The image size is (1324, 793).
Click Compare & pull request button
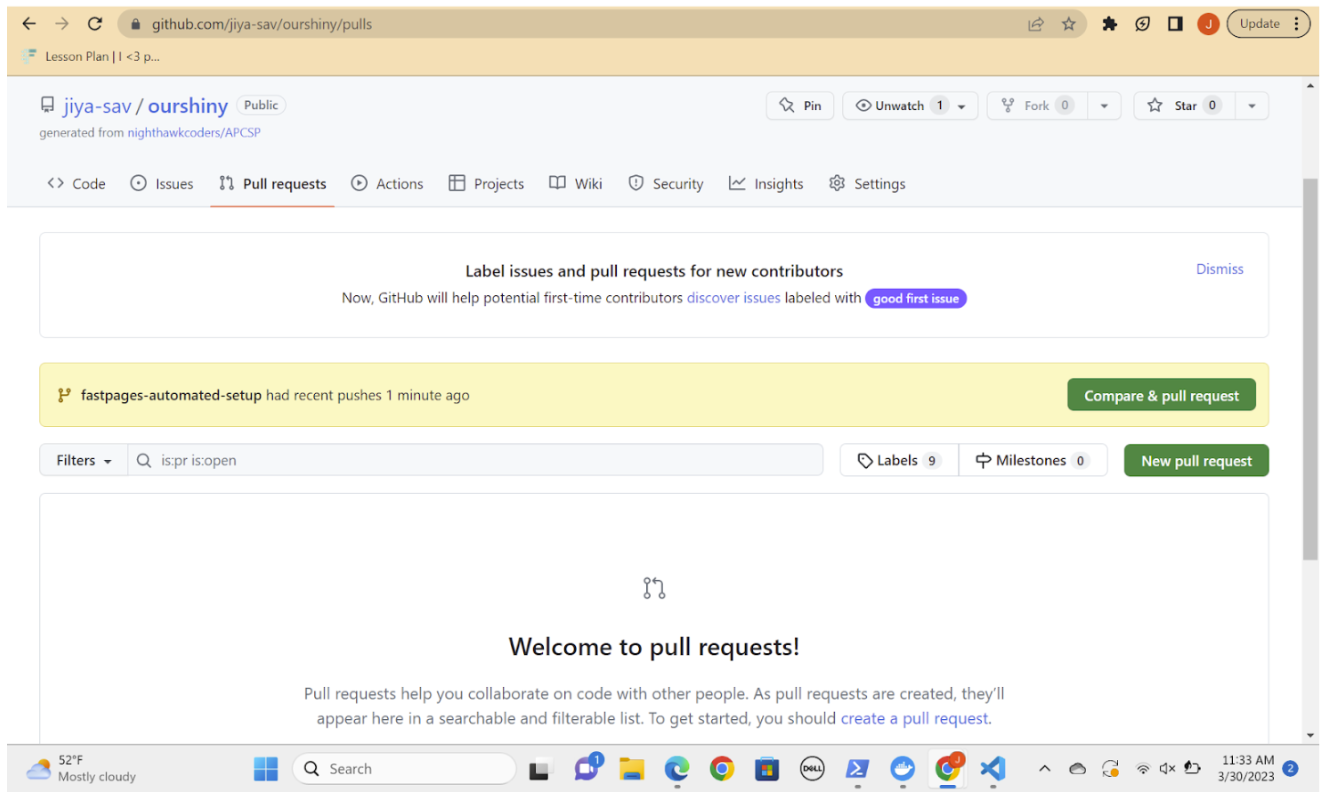point(1162,396)
